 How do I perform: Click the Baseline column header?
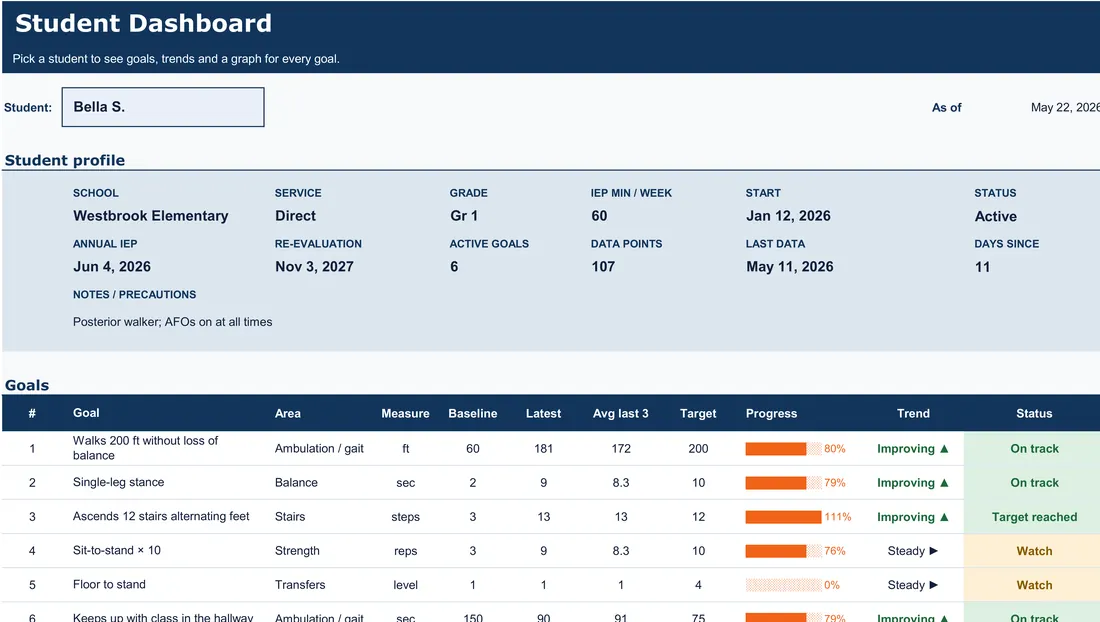[x=473, y=414]
